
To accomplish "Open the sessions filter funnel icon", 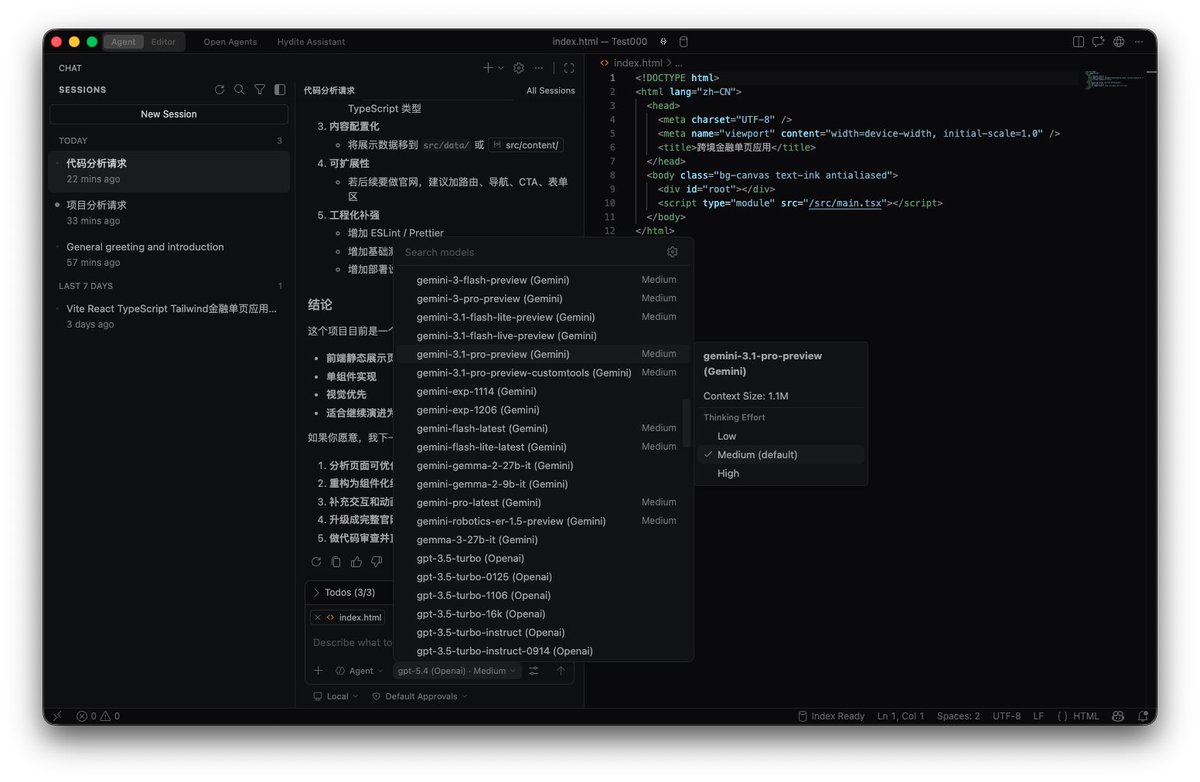I will (x=260, y=90).
